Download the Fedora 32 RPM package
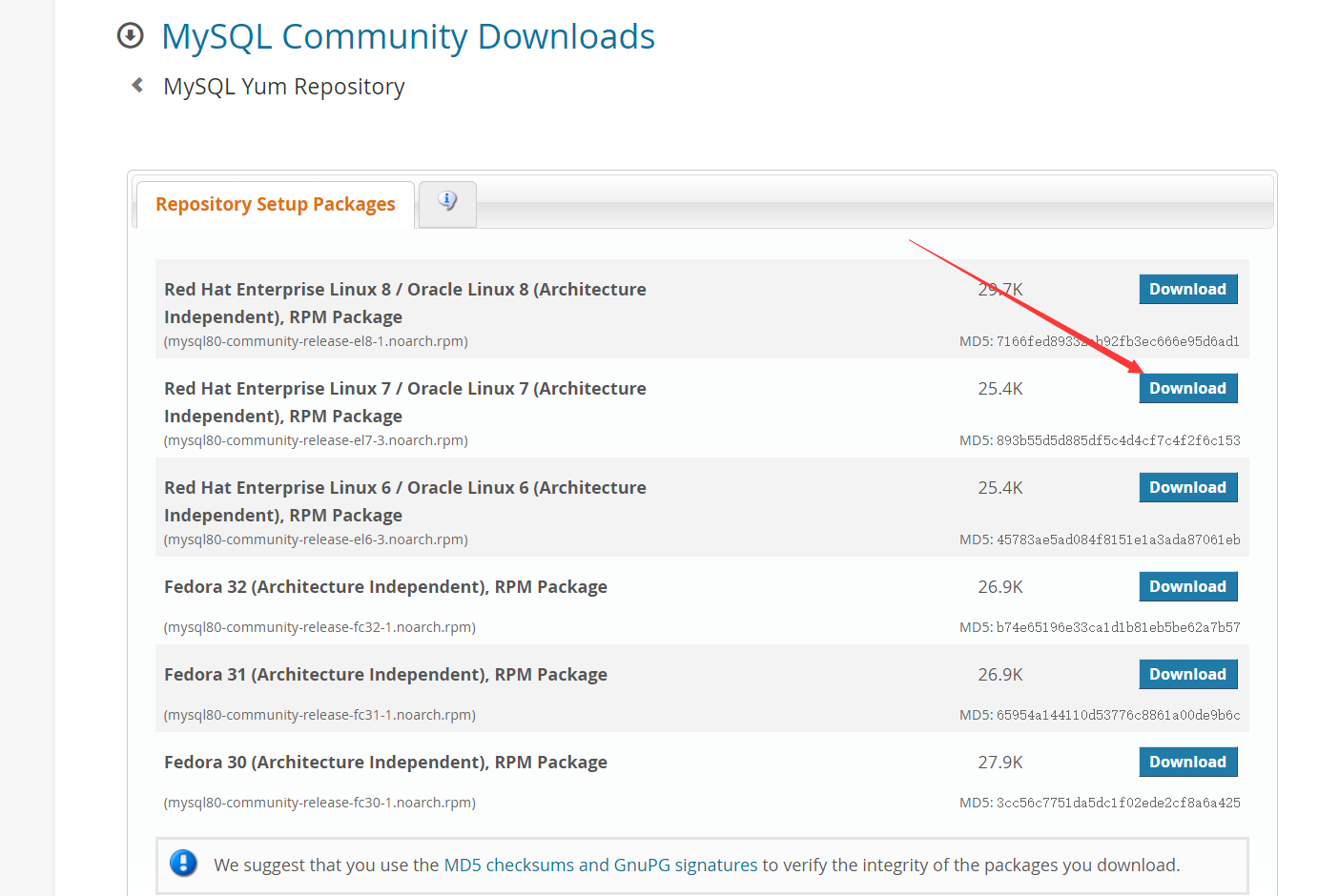 pyautogui.click(x=1187, y=586)
